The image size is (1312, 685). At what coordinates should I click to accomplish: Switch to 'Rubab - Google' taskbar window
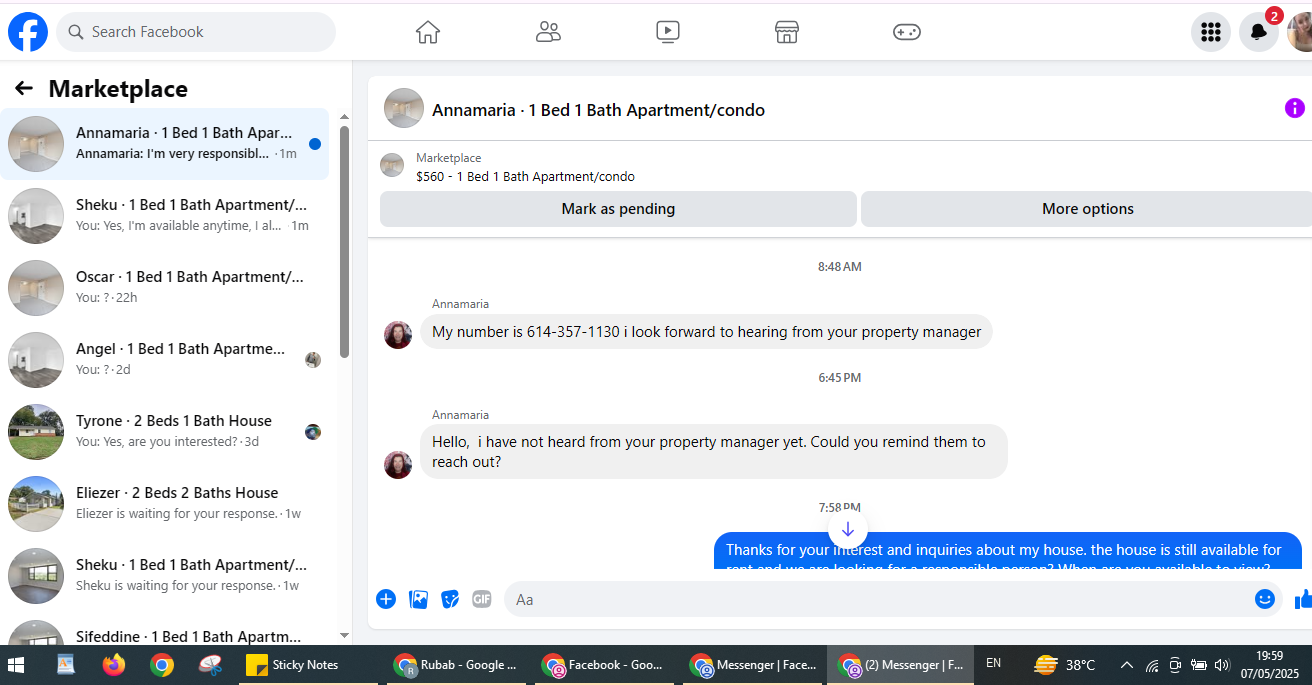pyautogui.click(x=456, y=665)
